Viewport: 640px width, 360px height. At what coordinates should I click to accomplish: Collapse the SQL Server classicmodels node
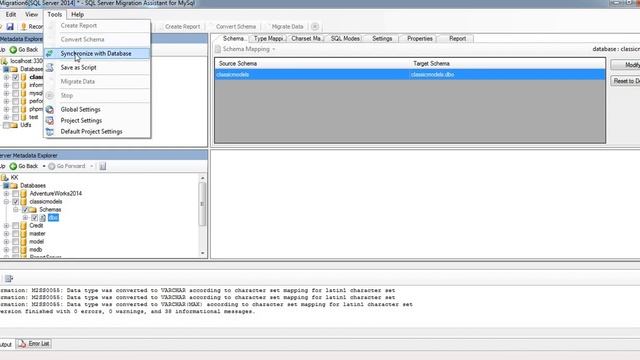pos(6,202)
